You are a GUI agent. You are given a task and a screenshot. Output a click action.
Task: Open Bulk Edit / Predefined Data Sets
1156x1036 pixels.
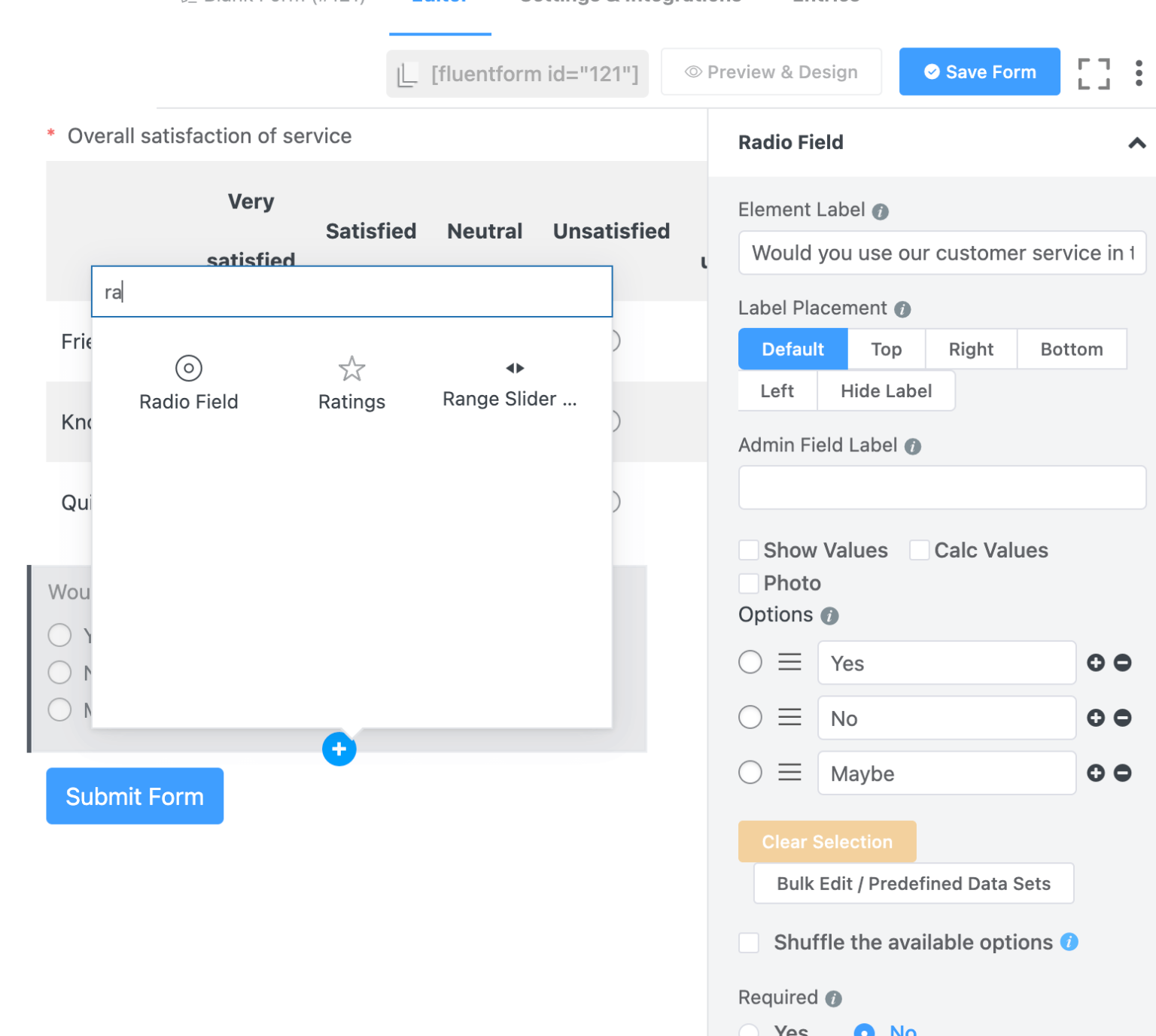(913, 883)
